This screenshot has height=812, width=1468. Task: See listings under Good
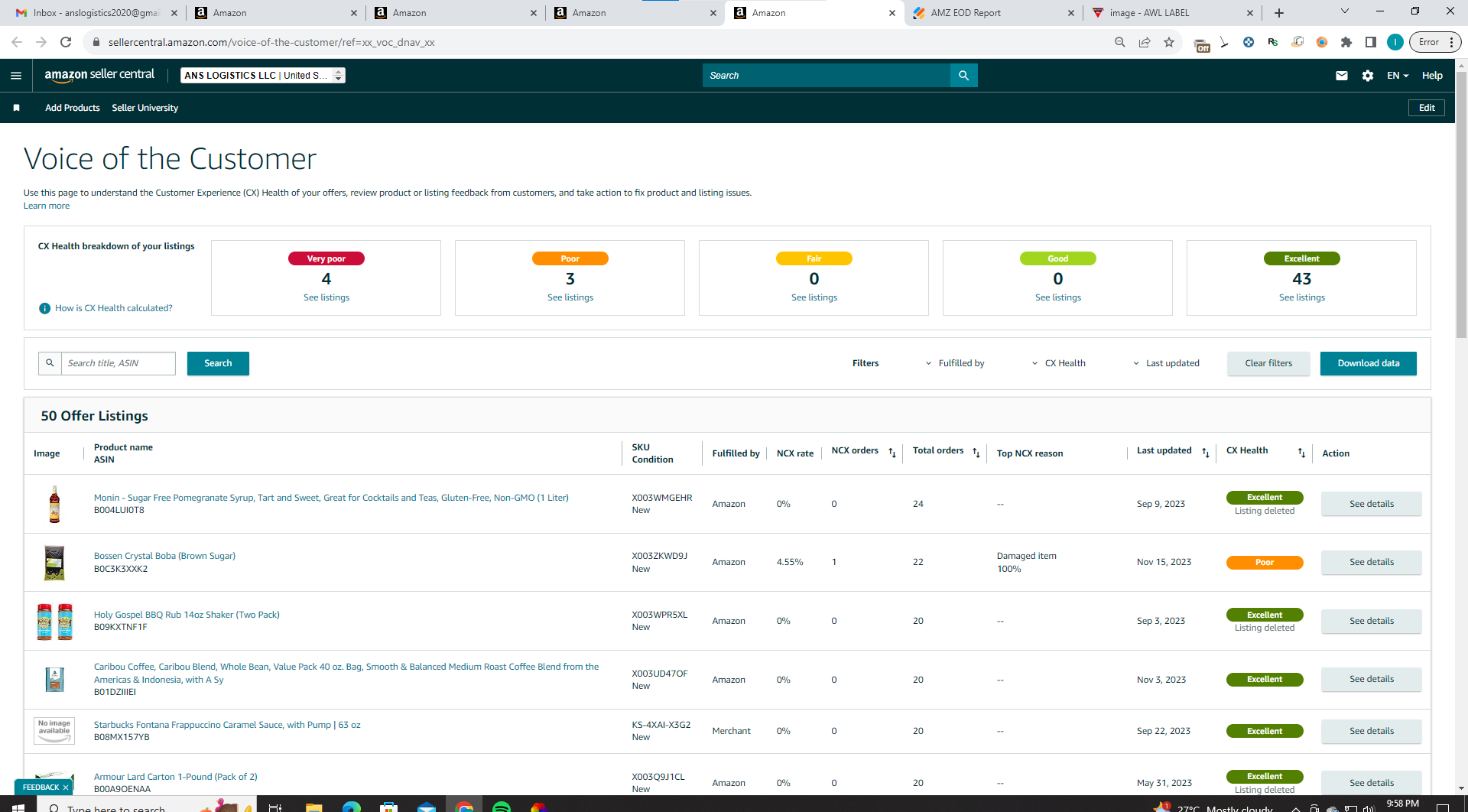coord(1058,297)
